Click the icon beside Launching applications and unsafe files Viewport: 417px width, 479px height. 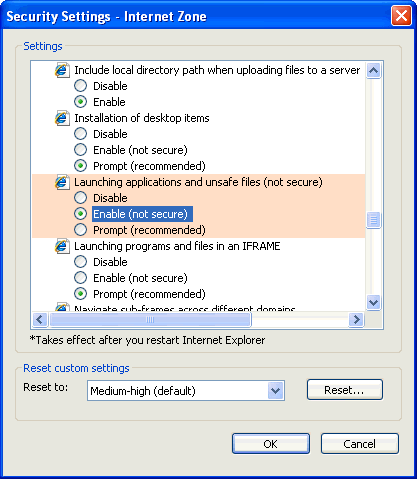coord(62,182)
